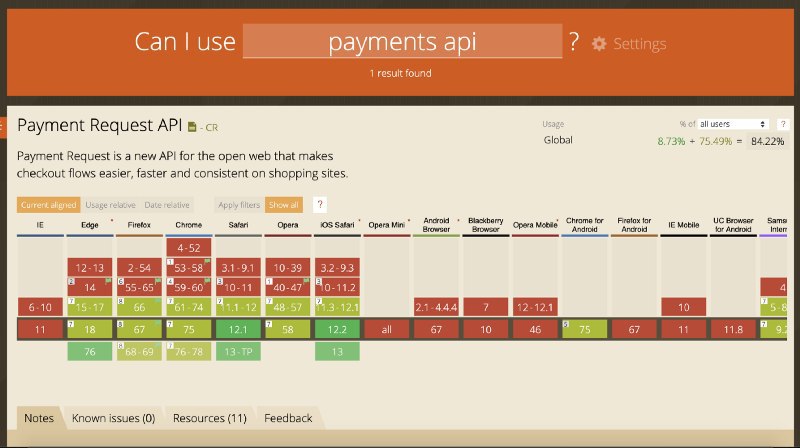
Task: Click the Opera Mini all cell
Action: pos(387,329)
